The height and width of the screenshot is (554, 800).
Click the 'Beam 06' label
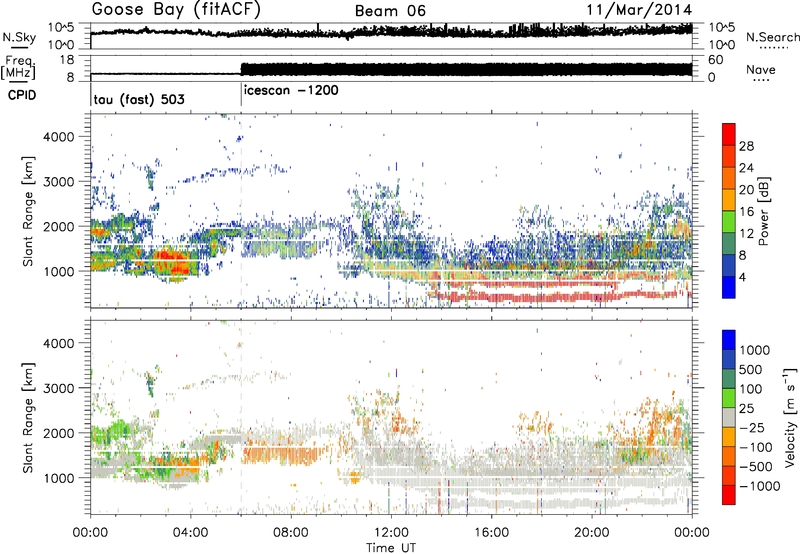tap(390, 11)
